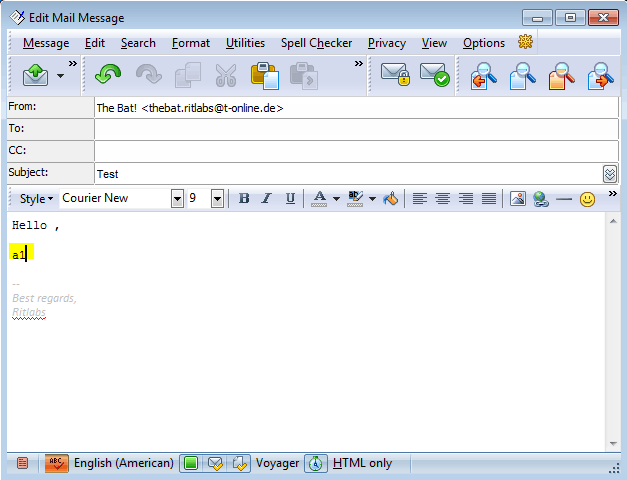Image resolution: width=627 pixels, height=480 pixels.
Task: Toggle Italic formatting
Action: coord(267,198)
